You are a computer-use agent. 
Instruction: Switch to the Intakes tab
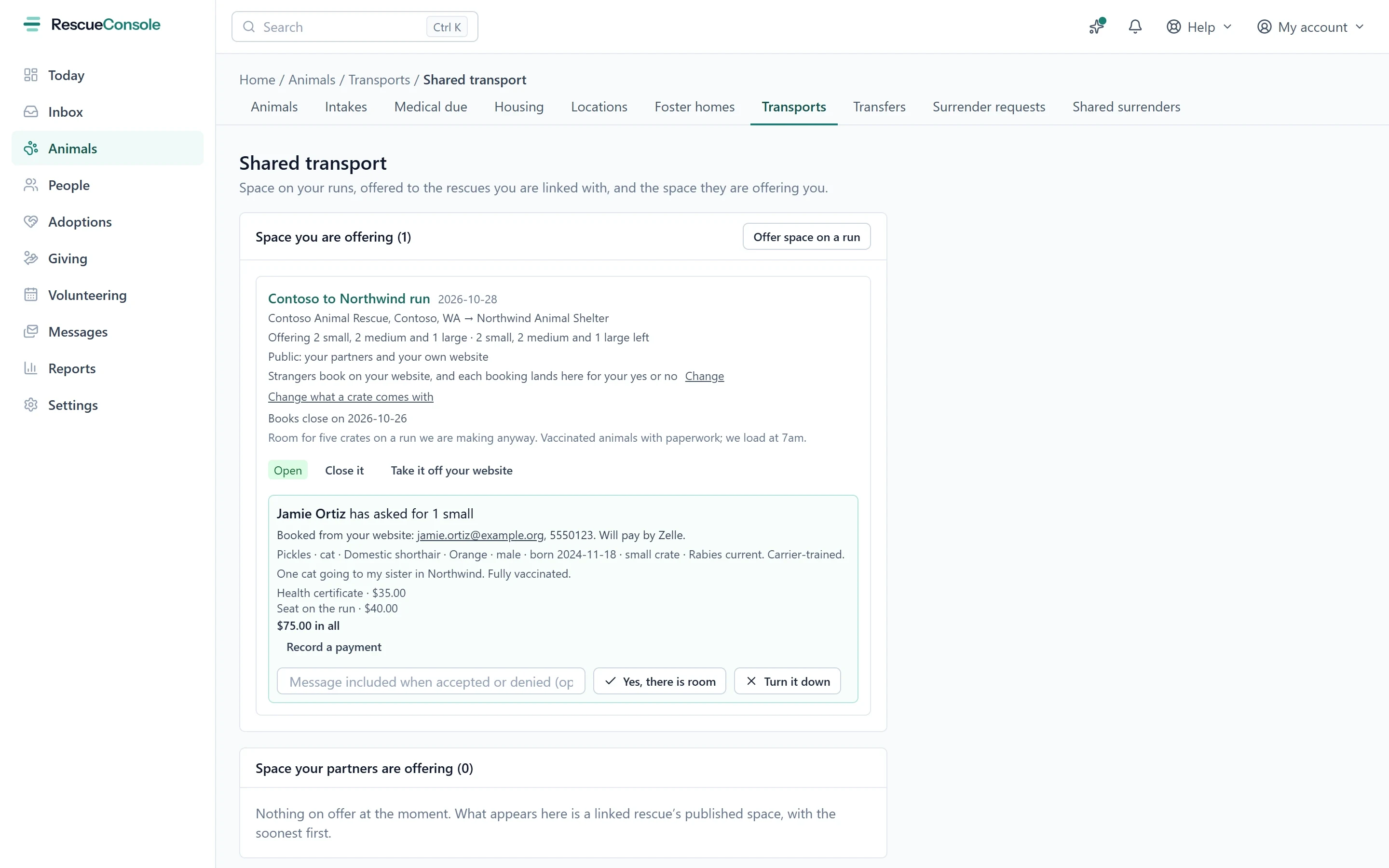(x=346, y=107)
